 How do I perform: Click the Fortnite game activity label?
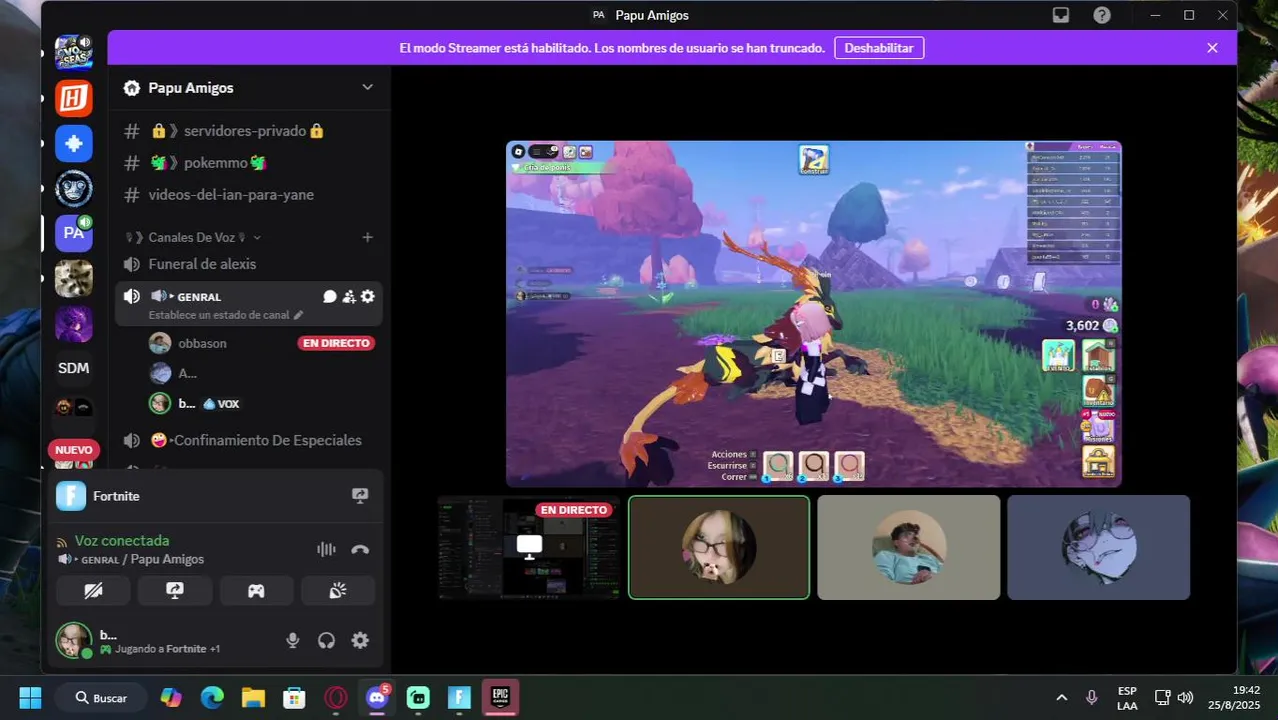click(116, 496)
